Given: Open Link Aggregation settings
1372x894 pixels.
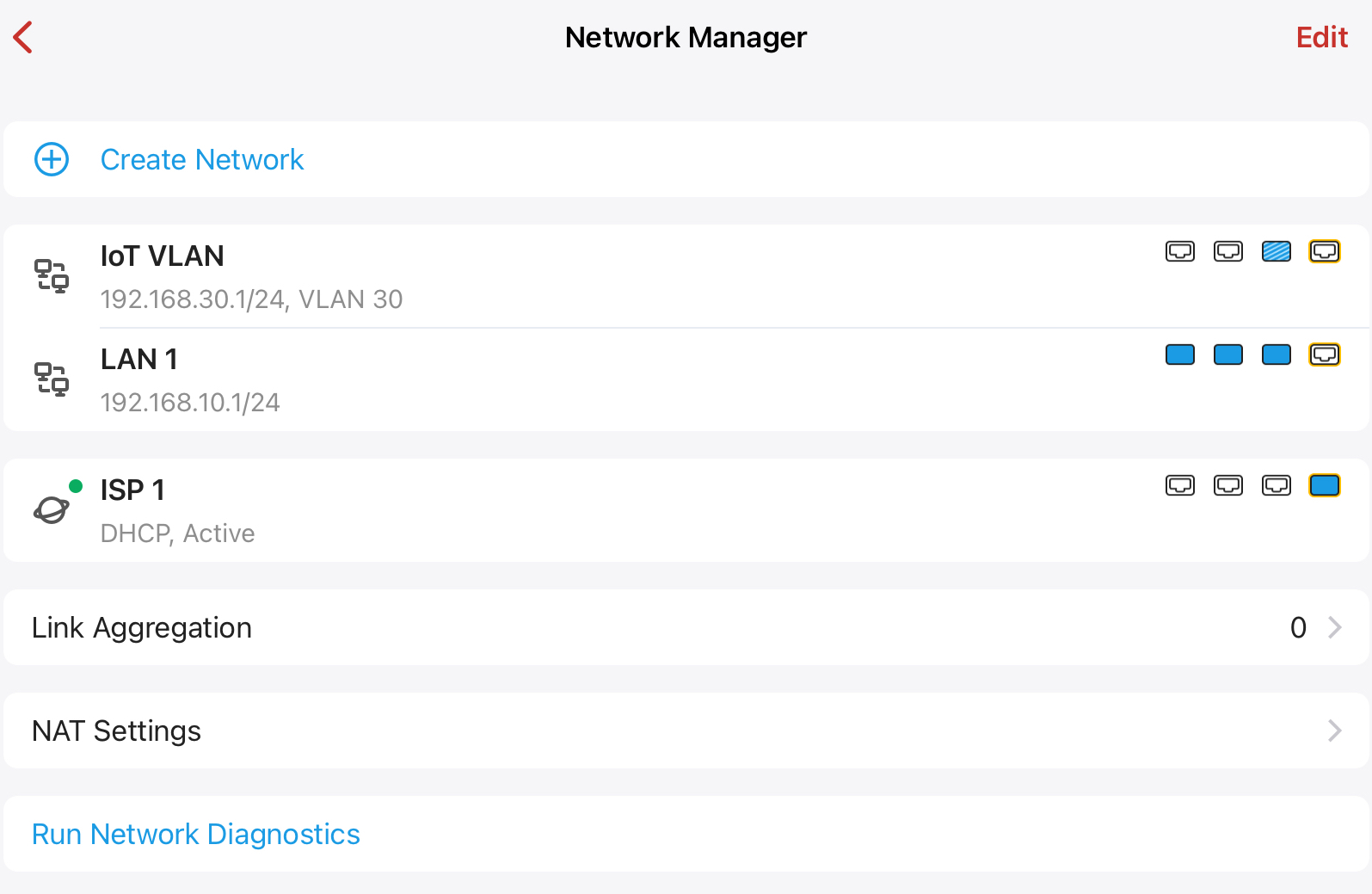Looking at the screenshot, I should [142, 627].
